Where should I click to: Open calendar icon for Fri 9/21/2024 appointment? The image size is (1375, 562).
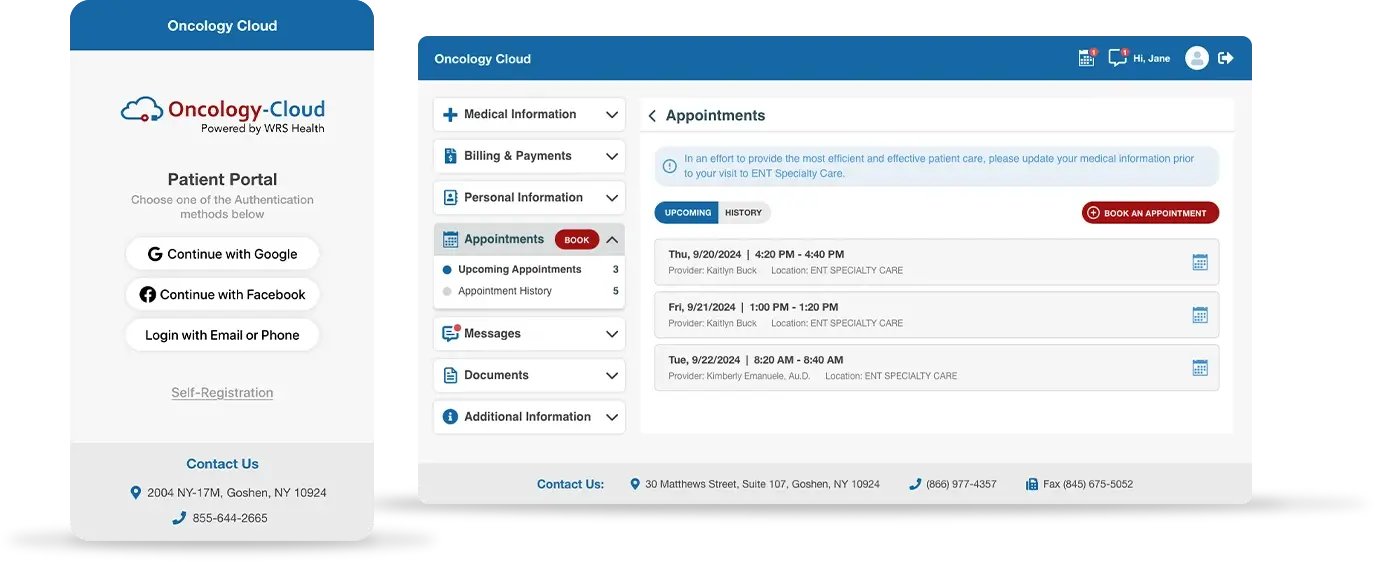[1200, 315]
